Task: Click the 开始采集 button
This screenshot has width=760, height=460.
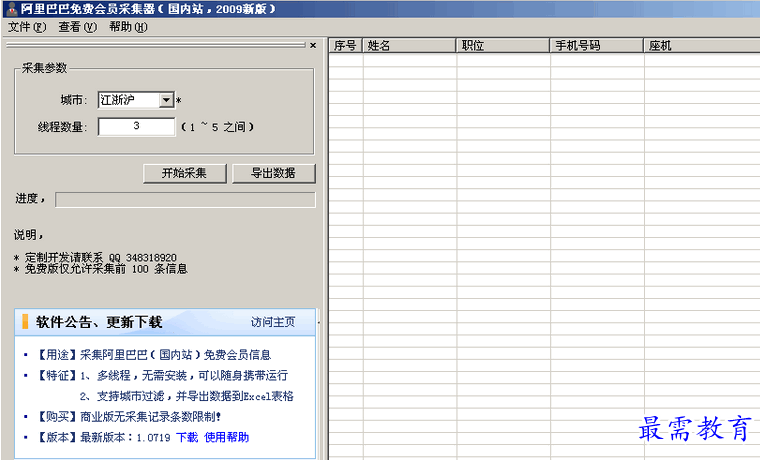Action: coord(185,173)
